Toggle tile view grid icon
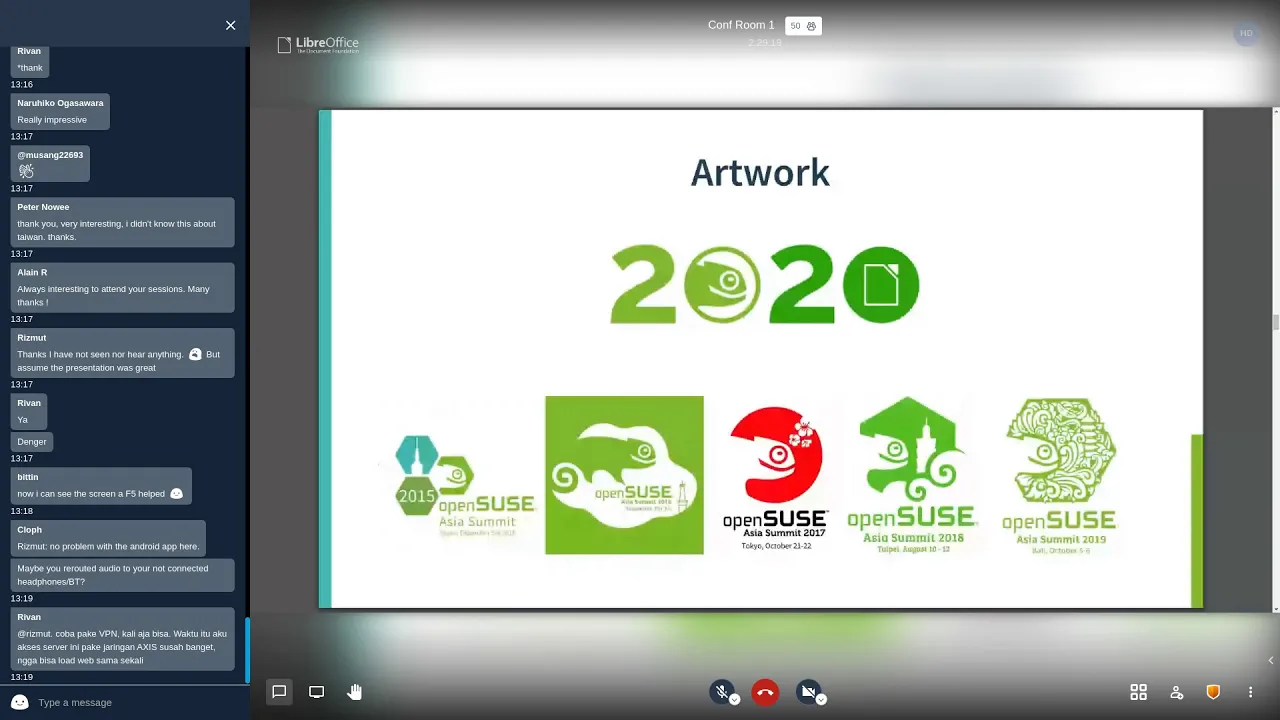1280x720 pixels. click(x=1138, y=692)
